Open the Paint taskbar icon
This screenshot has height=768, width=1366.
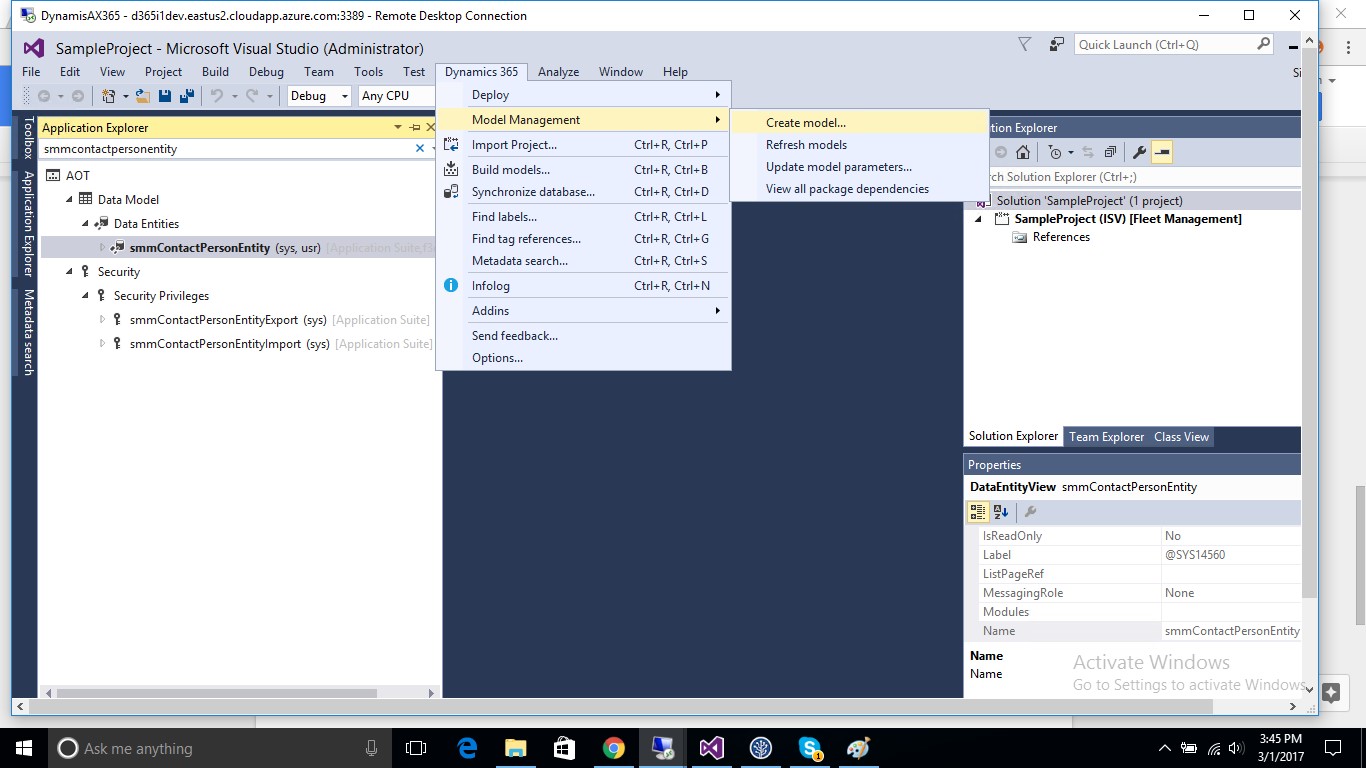point(858,748)
